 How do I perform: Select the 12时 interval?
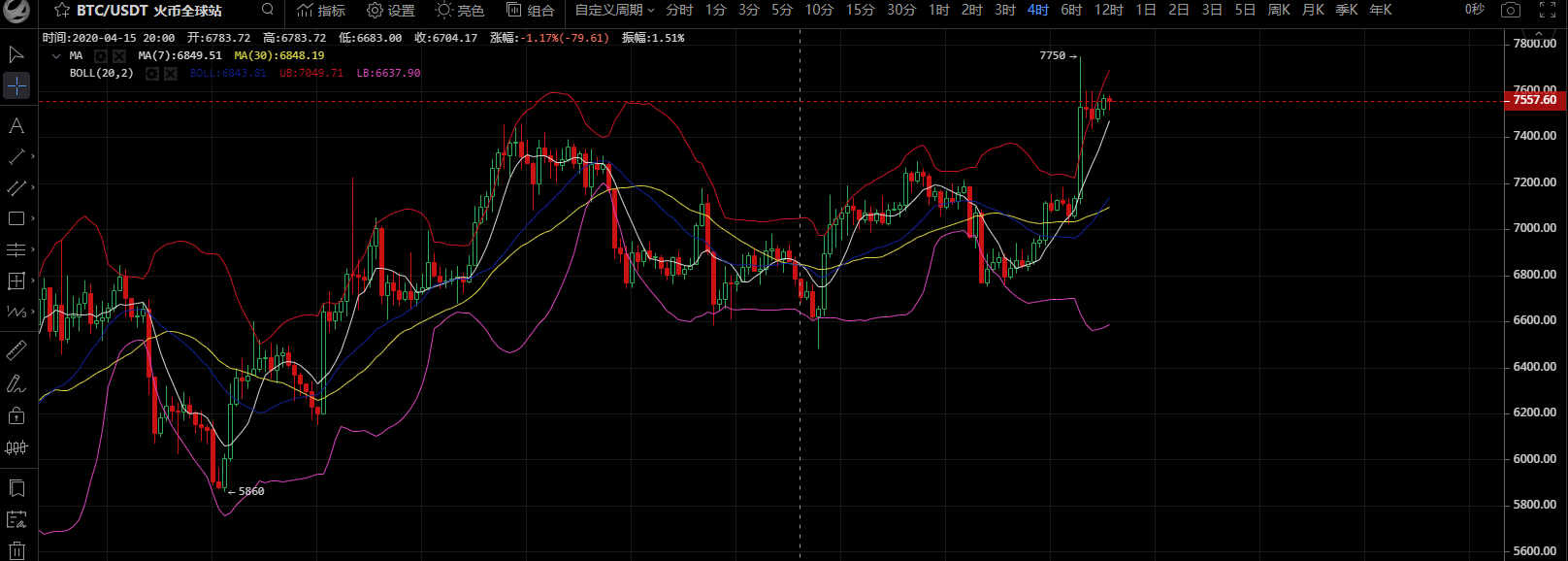coord(1109,10)
